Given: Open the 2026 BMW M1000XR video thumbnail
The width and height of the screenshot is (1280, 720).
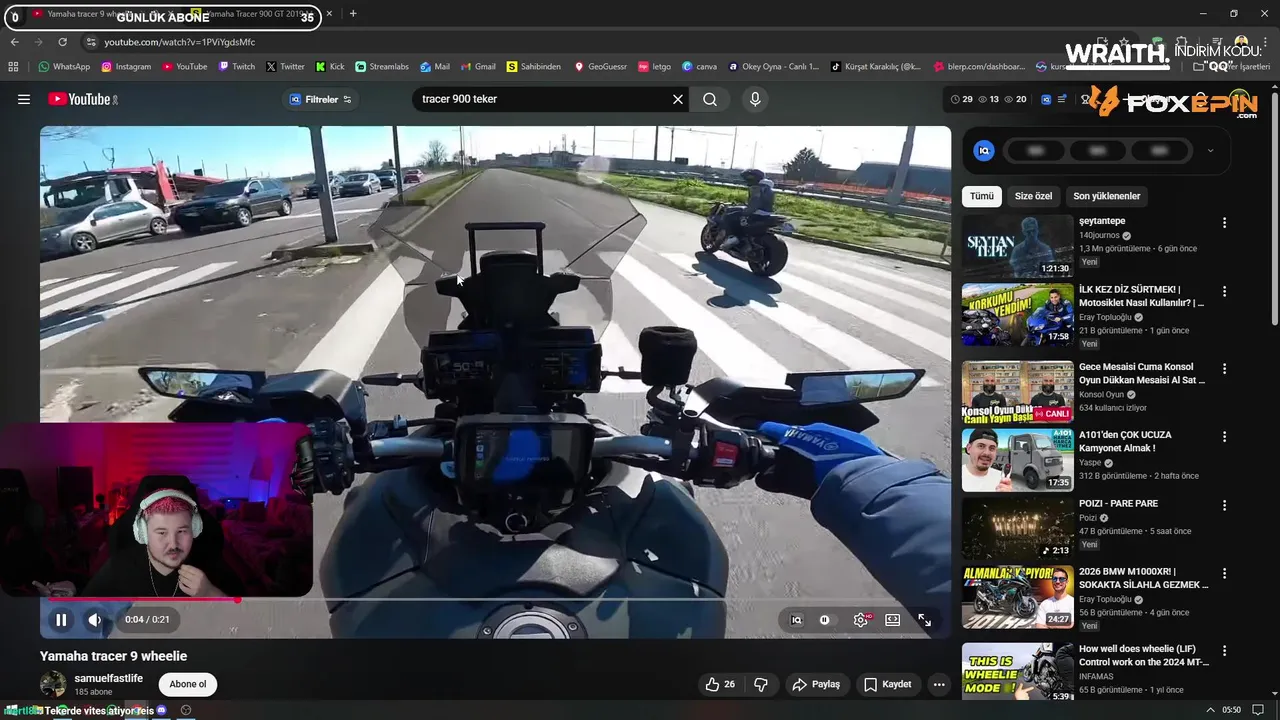Looking at the screenshot, I should (1017, 597).
